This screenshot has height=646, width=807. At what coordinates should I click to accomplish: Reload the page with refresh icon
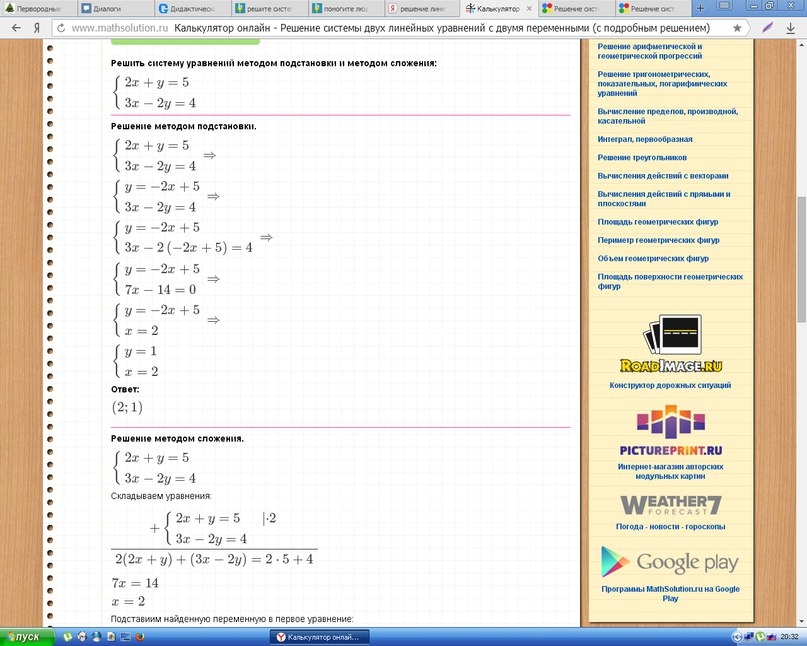[61, 28]
